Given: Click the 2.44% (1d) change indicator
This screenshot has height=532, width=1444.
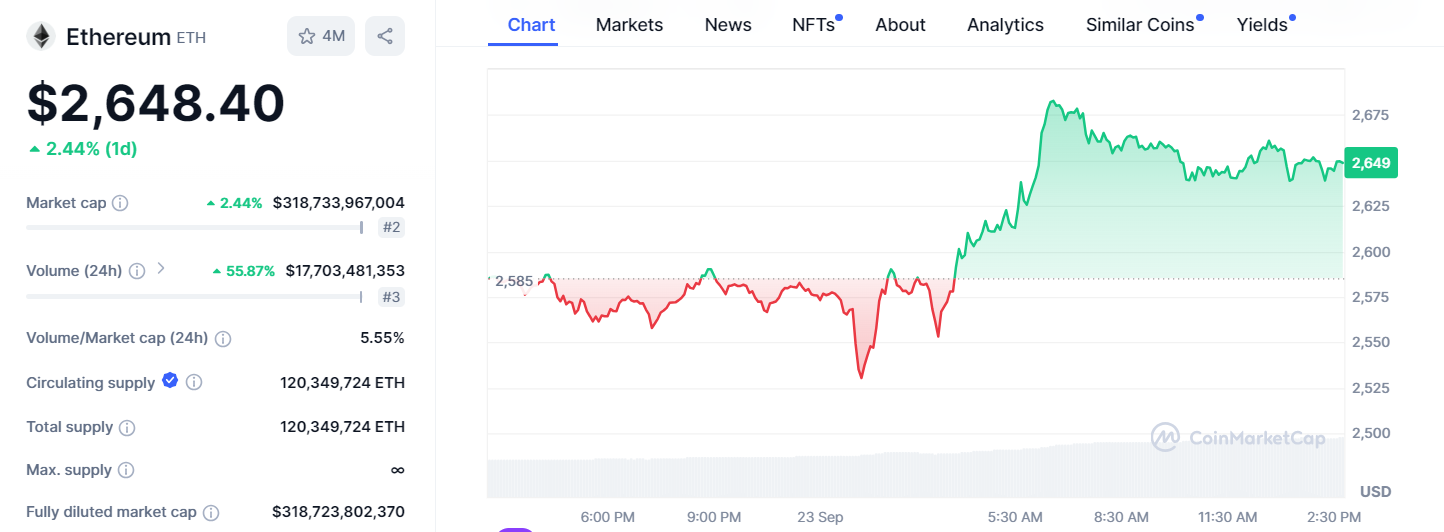Looking at the screenshot, I should (x=83, y=149).
